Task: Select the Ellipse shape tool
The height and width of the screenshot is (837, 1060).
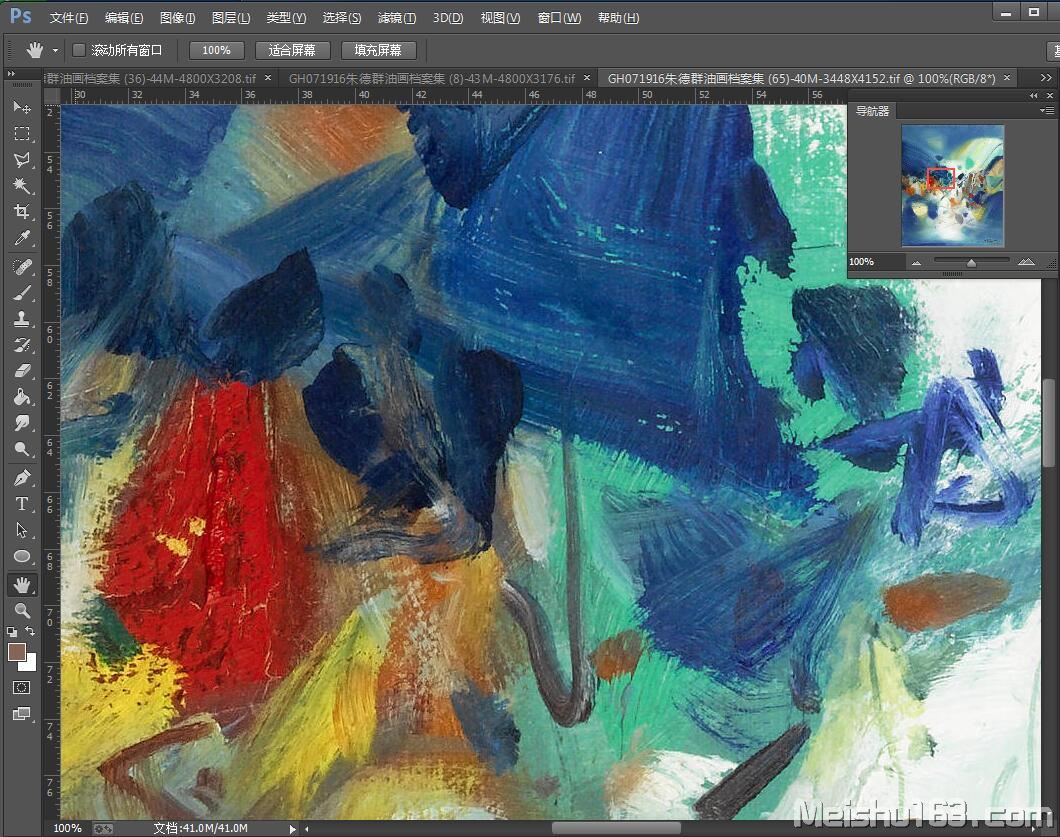Action: (x=22, y=556)
